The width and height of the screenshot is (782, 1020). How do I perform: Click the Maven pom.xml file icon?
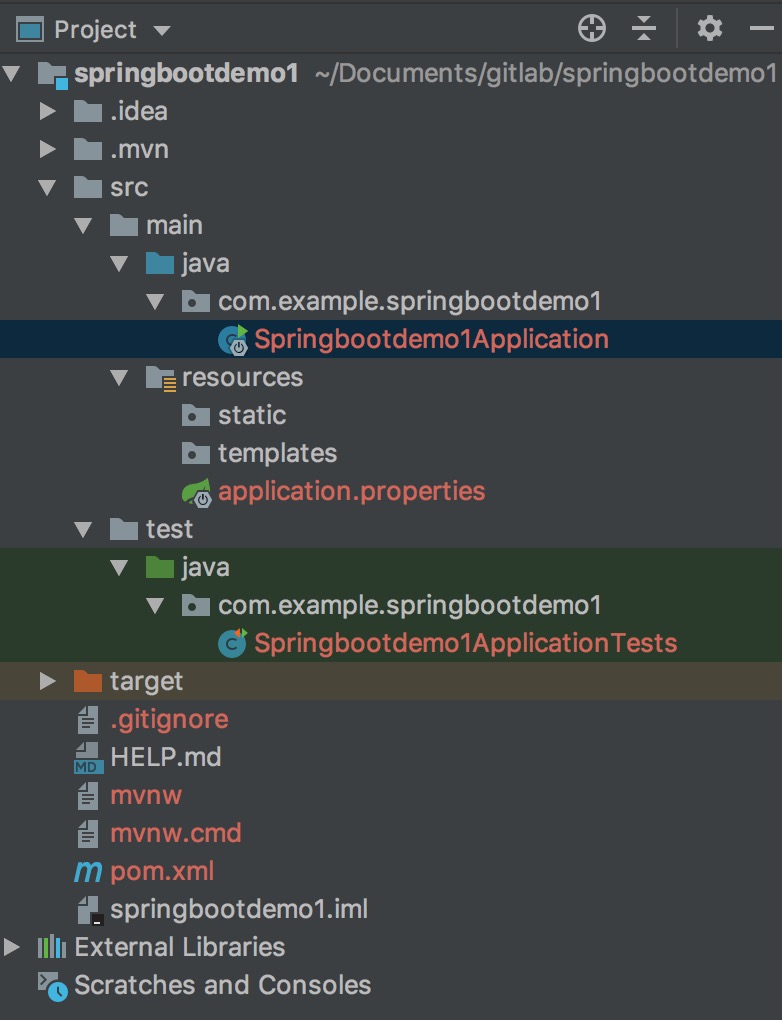point(88,871)
